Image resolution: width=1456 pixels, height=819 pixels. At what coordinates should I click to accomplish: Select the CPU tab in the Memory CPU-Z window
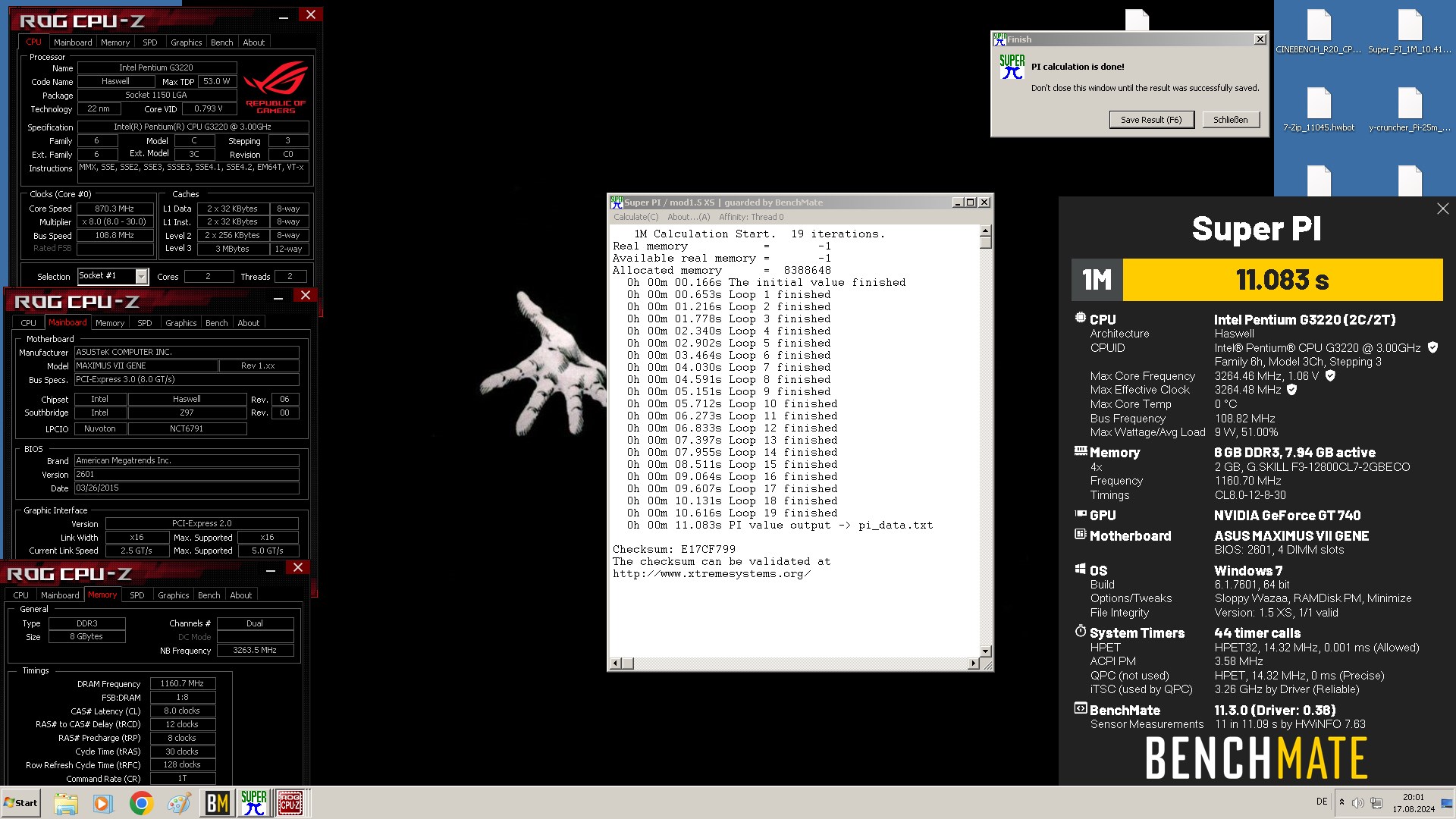point(20,595)
